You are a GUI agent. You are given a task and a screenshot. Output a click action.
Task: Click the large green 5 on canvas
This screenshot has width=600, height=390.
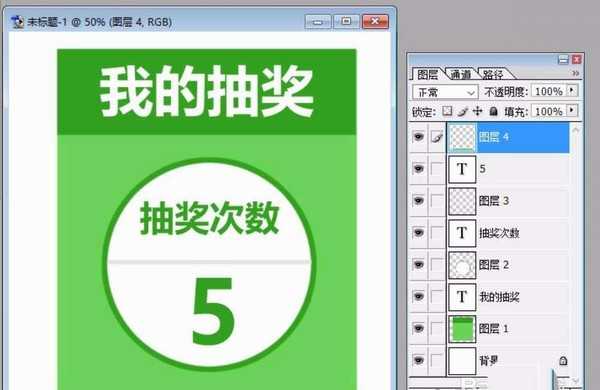click(213, 311)
